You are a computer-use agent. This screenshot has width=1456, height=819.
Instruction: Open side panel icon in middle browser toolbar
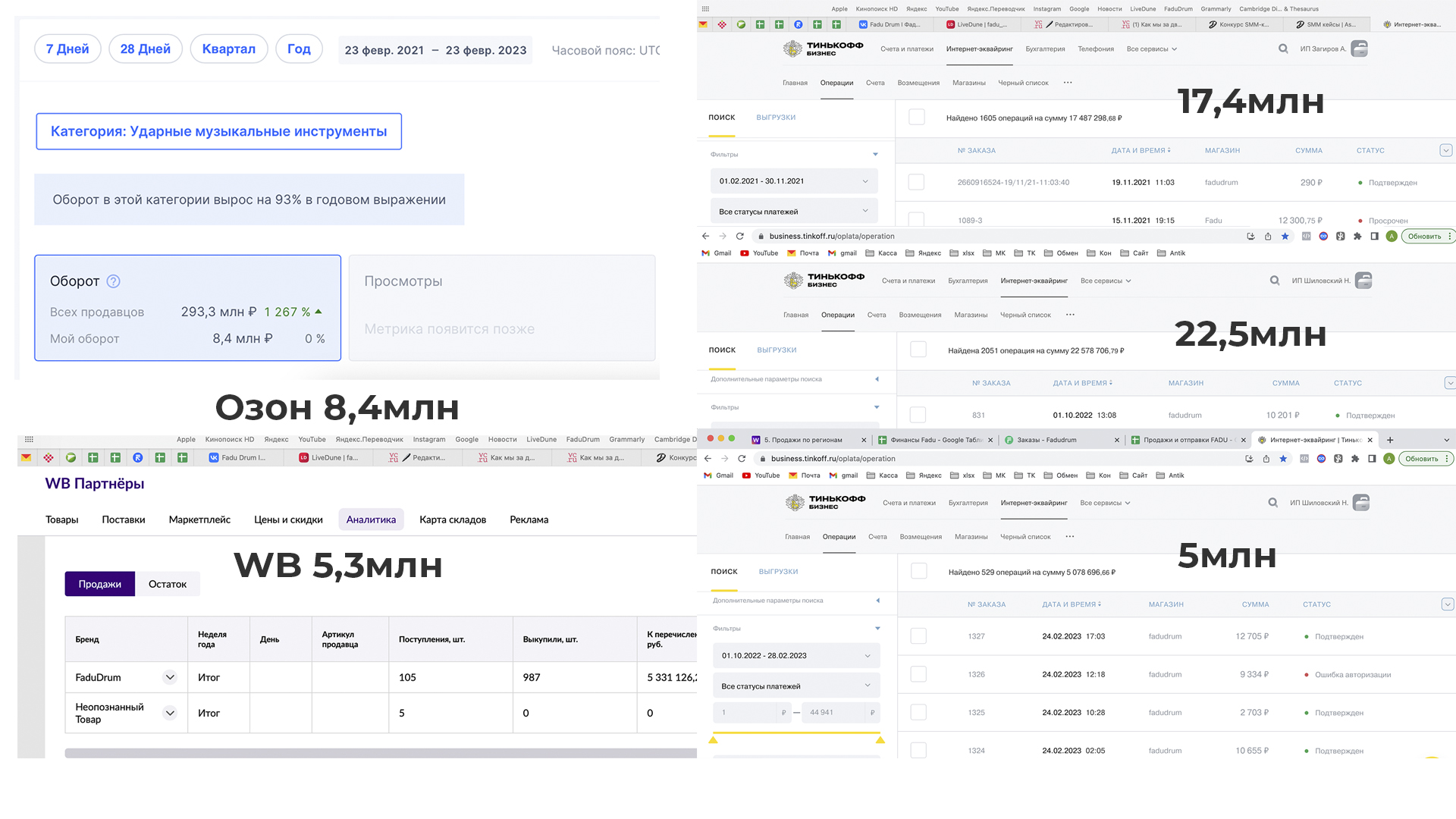click(x=1374, y=236)
